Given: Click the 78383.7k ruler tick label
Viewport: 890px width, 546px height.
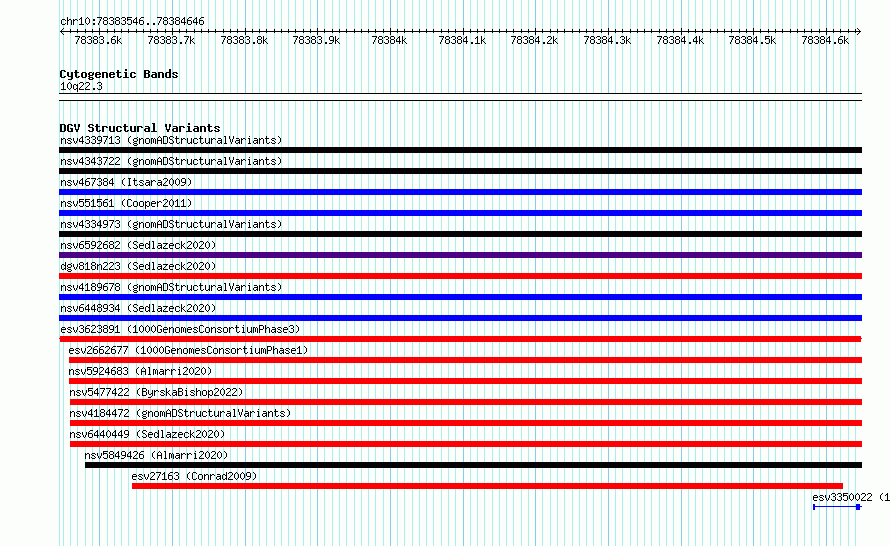Looking at the screenshot, I should [171, 40].
